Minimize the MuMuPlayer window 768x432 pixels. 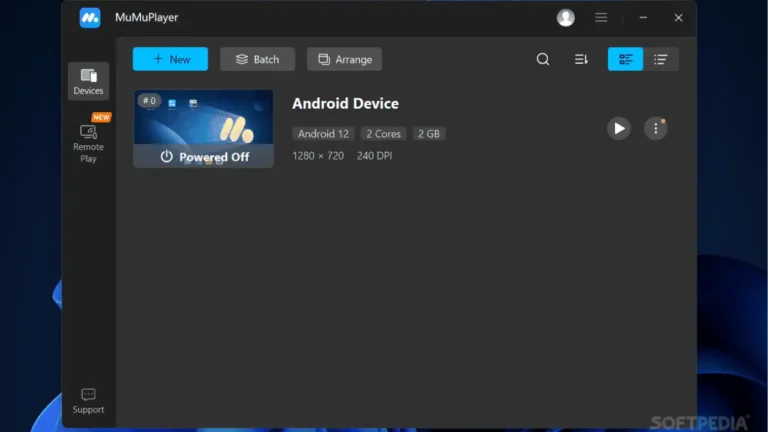(x=643, y=18)
